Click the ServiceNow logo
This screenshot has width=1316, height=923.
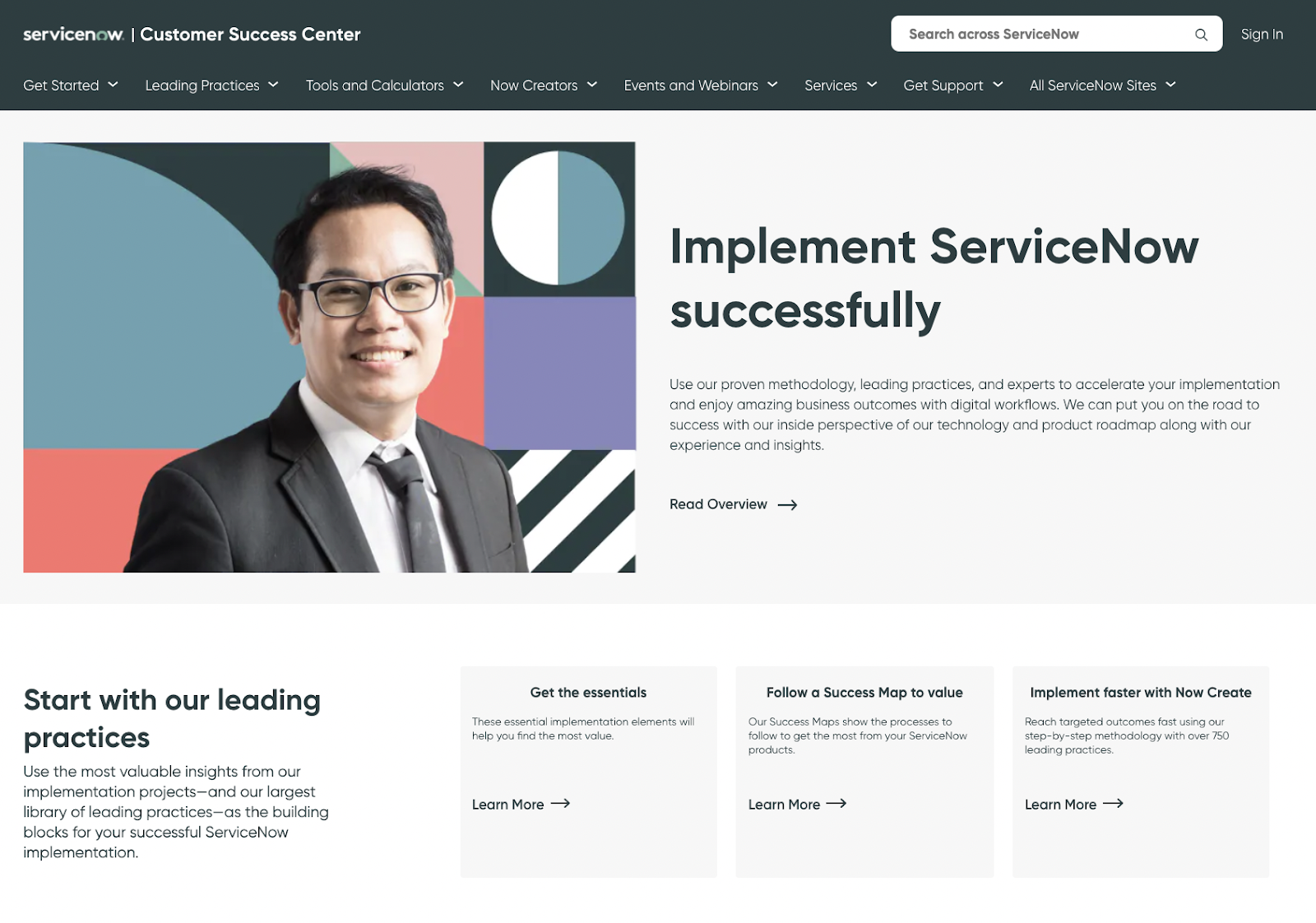coord(73,35)
